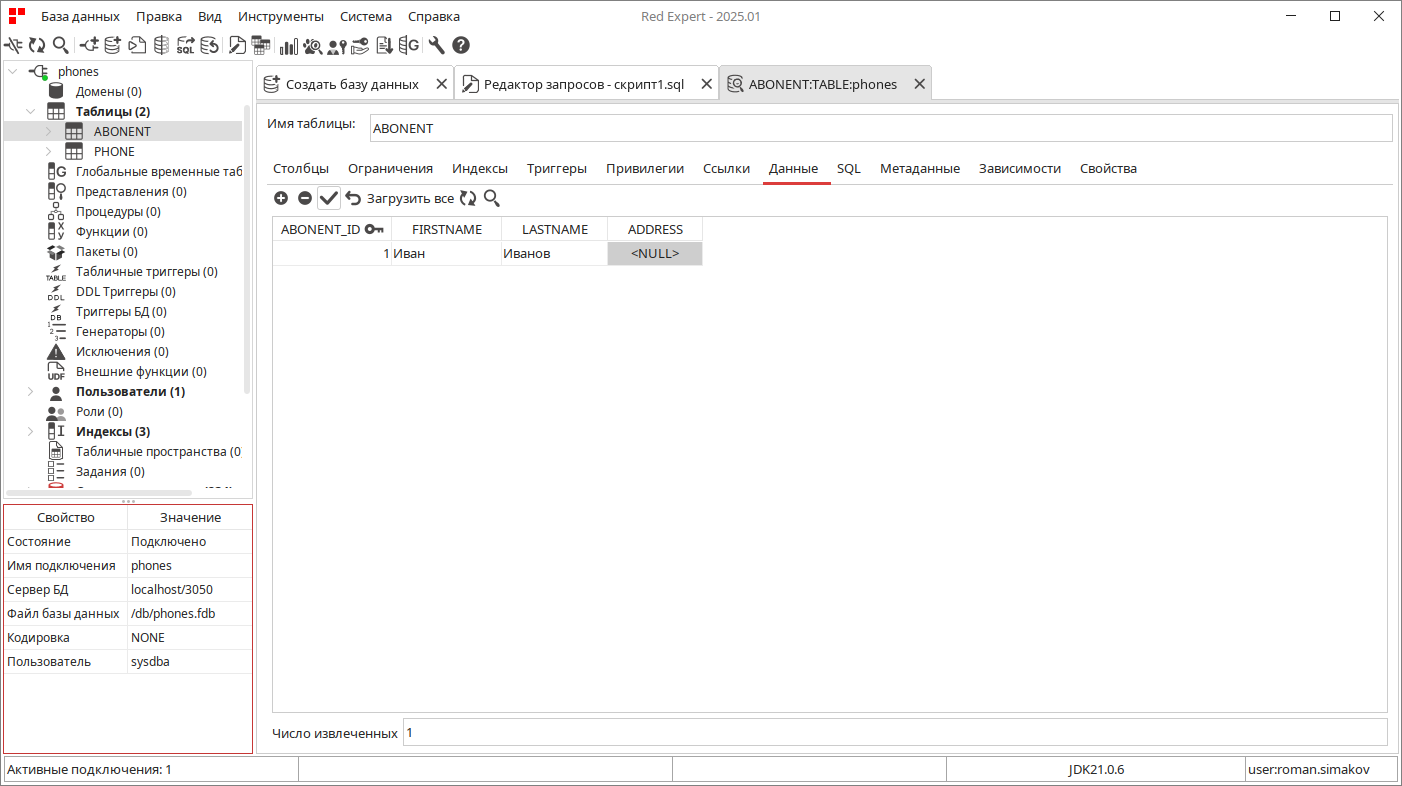The width and height of the screenshot is (1402, 786).
Task: Open the user manager icon with key
Action: 337,45
